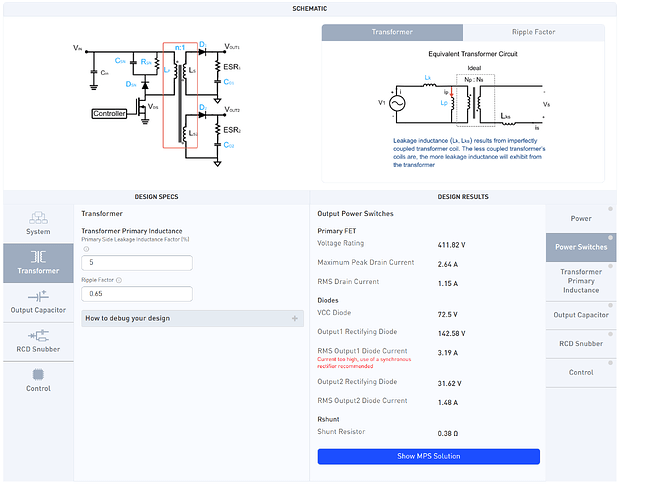Click the VCC Diode value 72.5 V
Screen dimensions: 671x500
[448, 315]
